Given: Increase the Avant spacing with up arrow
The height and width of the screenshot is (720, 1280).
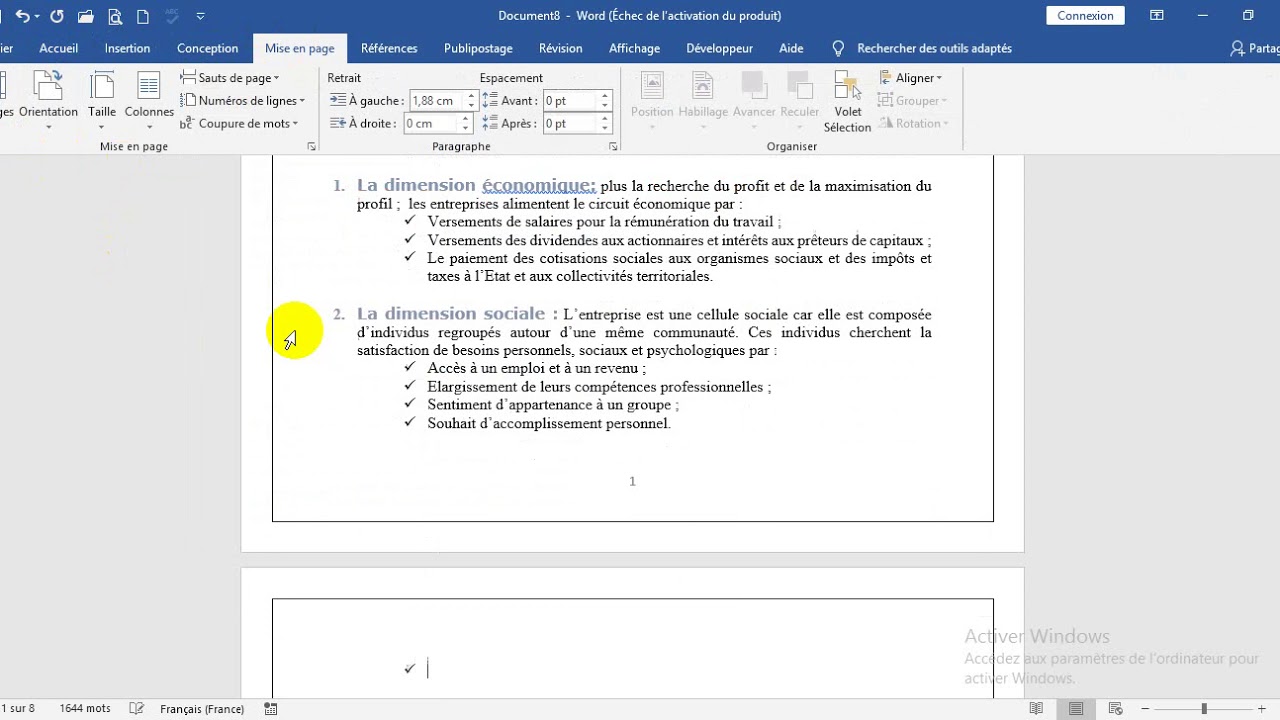Looking at the screenshot, I should [605, 96].
